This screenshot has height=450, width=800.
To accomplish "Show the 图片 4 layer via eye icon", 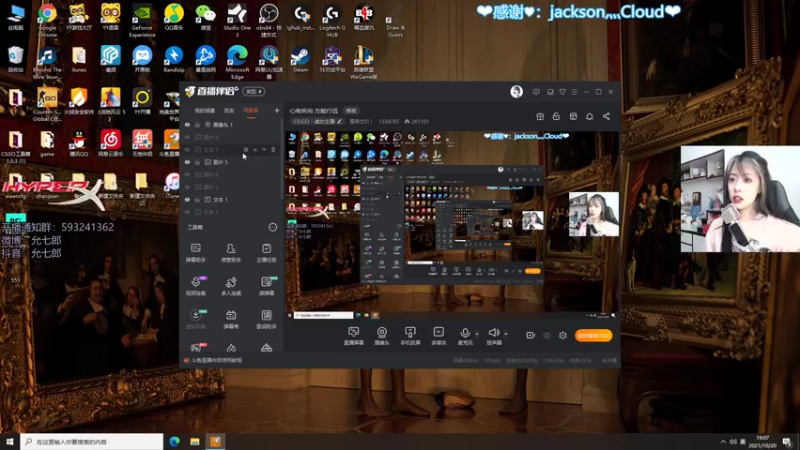I will coord(187,174).
